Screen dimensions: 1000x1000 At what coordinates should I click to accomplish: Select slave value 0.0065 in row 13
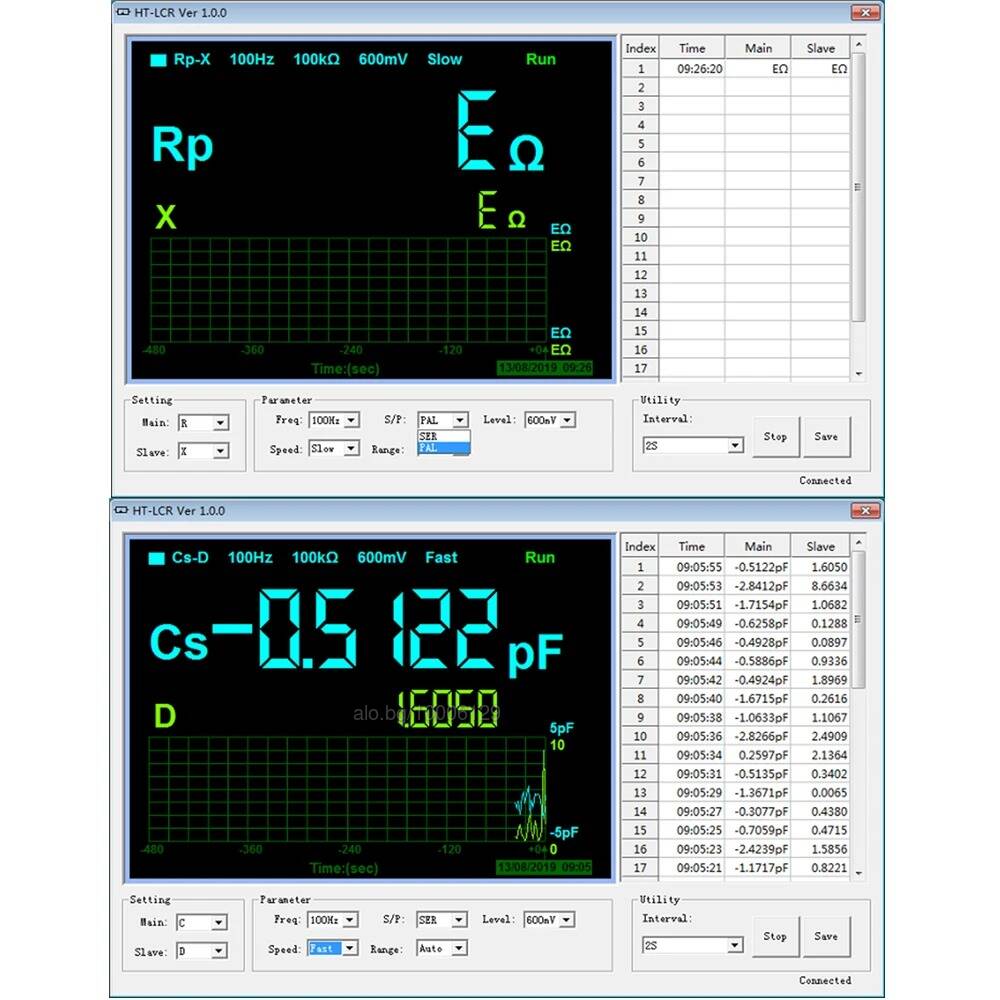[820, 793]
